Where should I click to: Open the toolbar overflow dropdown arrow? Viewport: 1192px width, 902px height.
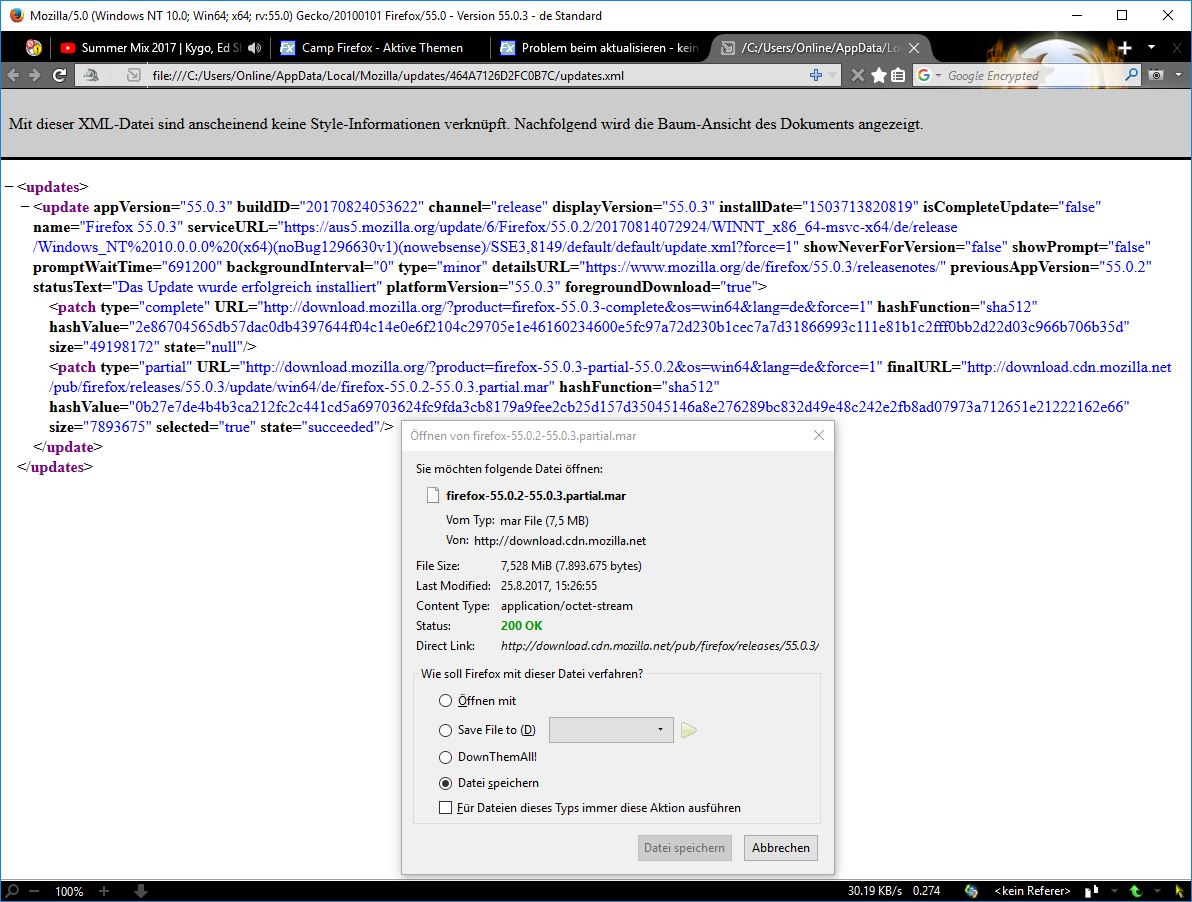(1178, 75)
